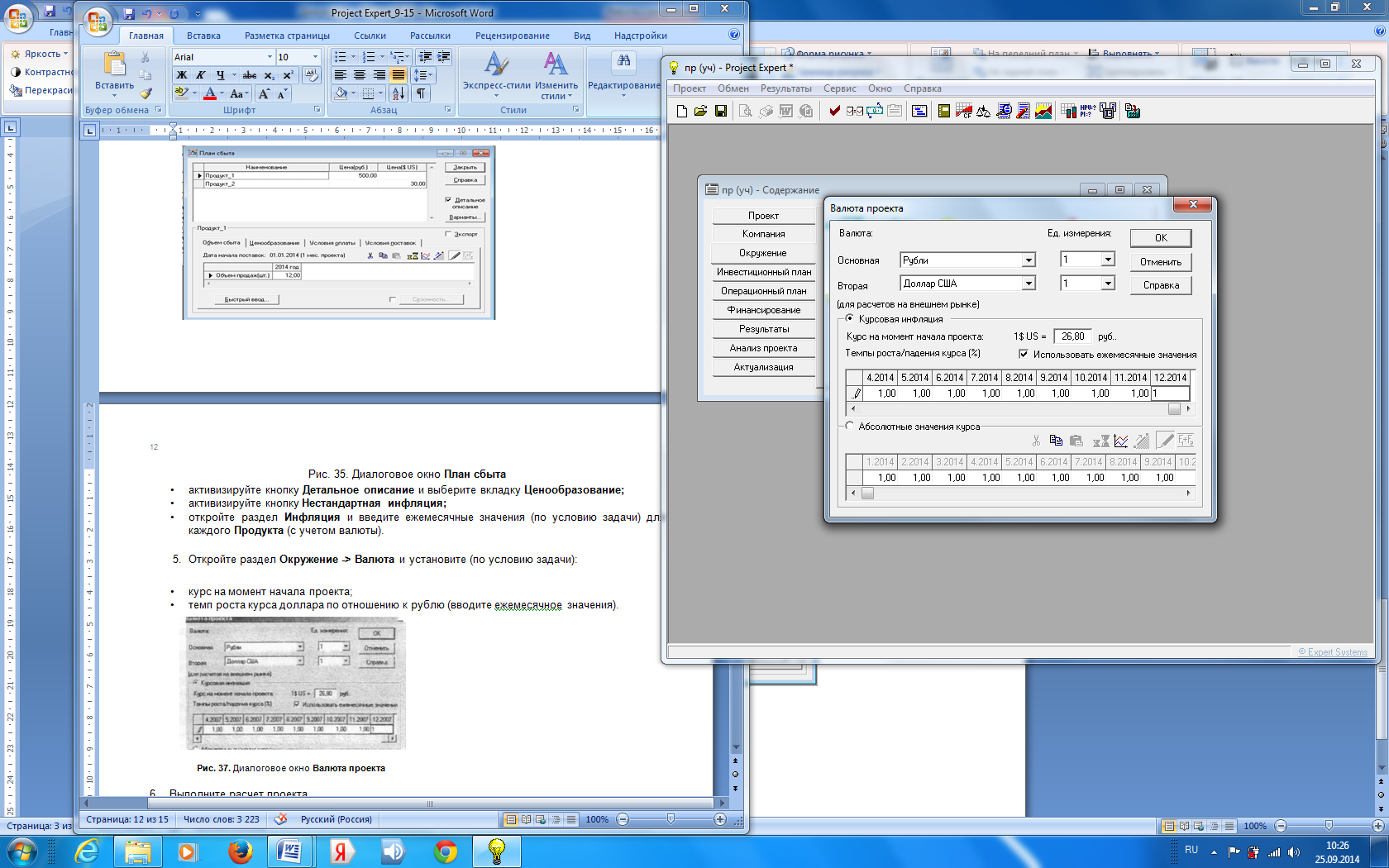Click Справка button in the currency dialog

pos(1161,285)
